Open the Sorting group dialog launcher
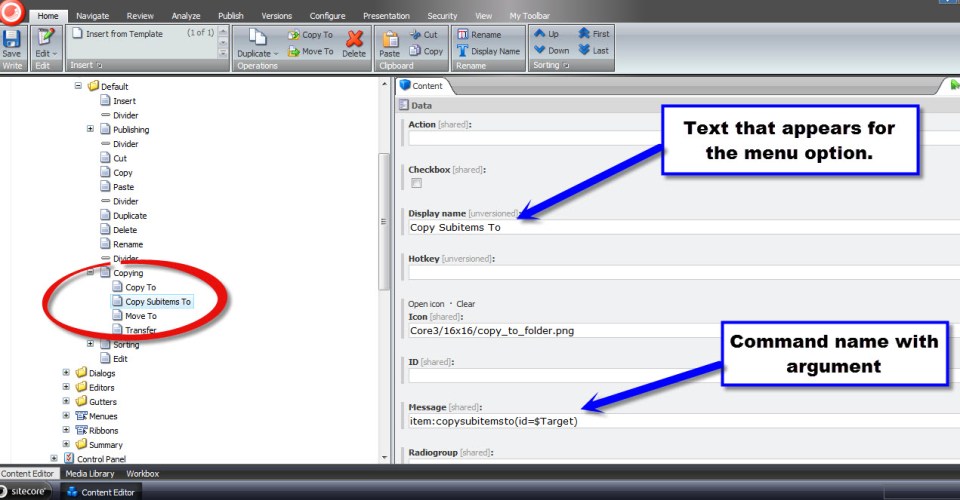The height and width of the screenshot is (500, 960). click(x=566, y=65)
